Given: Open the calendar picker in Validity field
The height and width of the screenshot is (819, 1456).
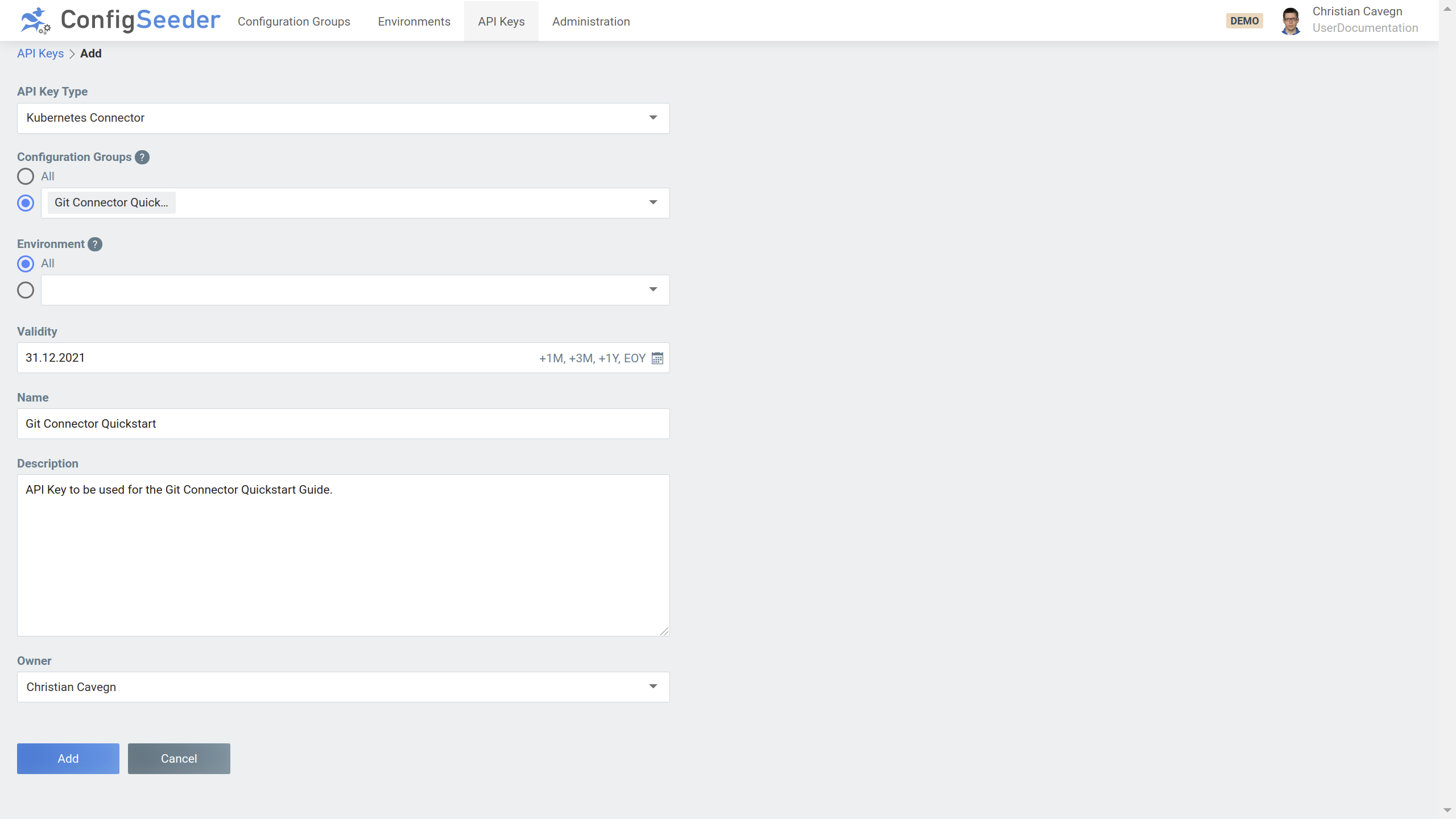Looking at the screenshot, I should 657,358.
